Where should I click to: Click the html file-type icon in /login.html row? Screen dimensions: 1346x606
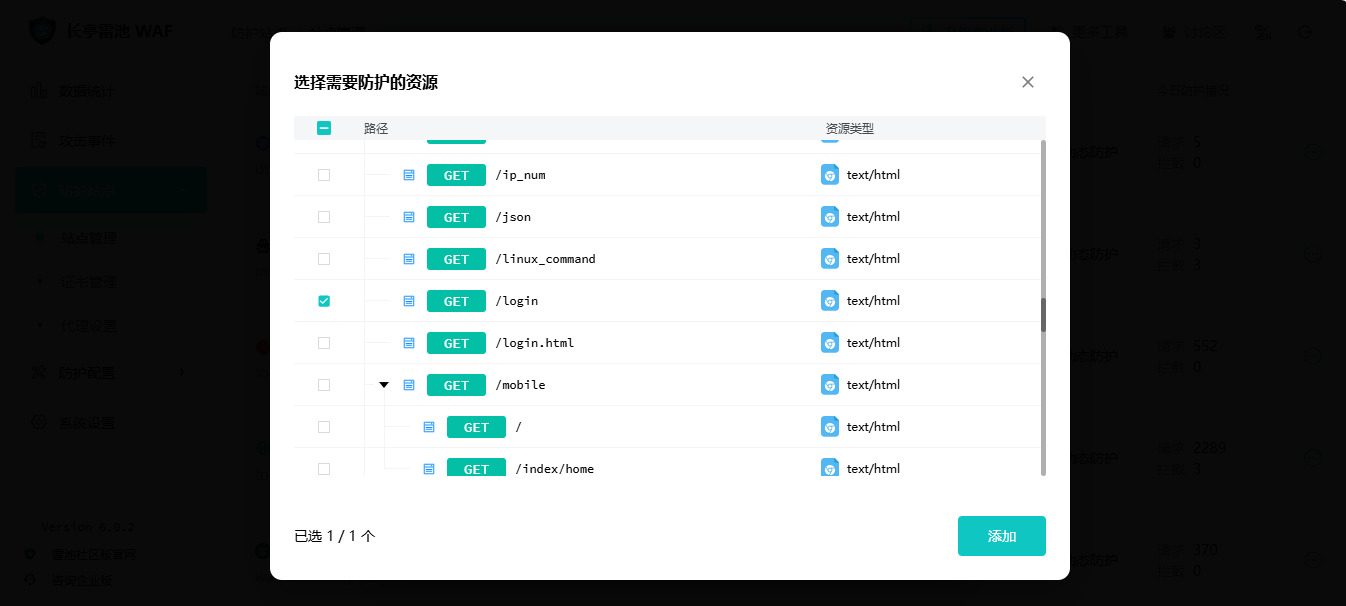click(x=830, y=343)
